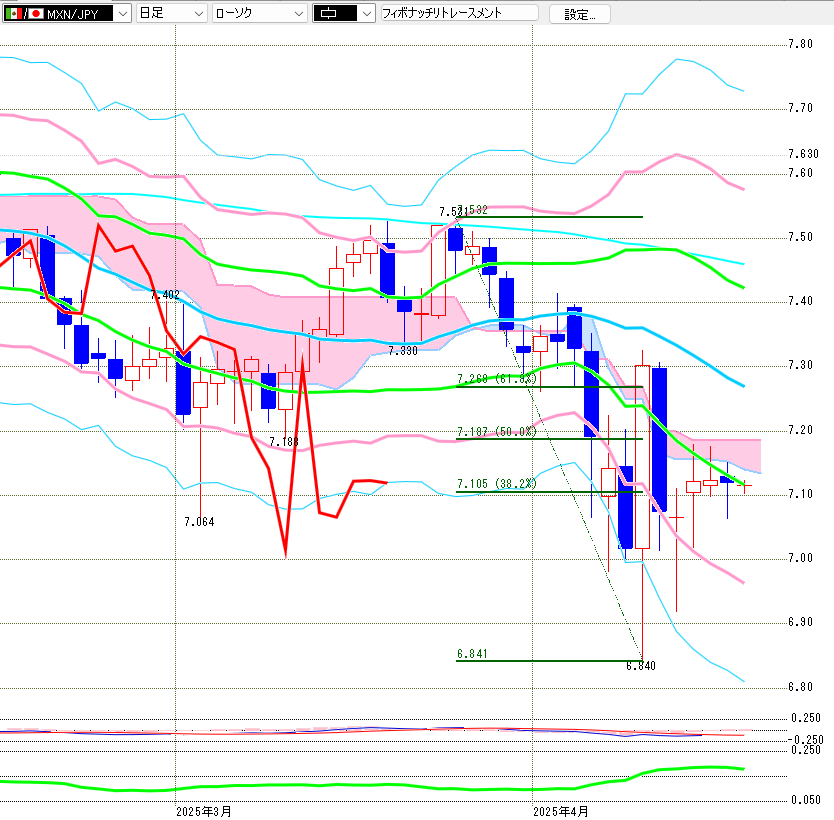This screenshot has height=820, width=834.
Task: Click the 7.40 price axis label
Action: 800,302
